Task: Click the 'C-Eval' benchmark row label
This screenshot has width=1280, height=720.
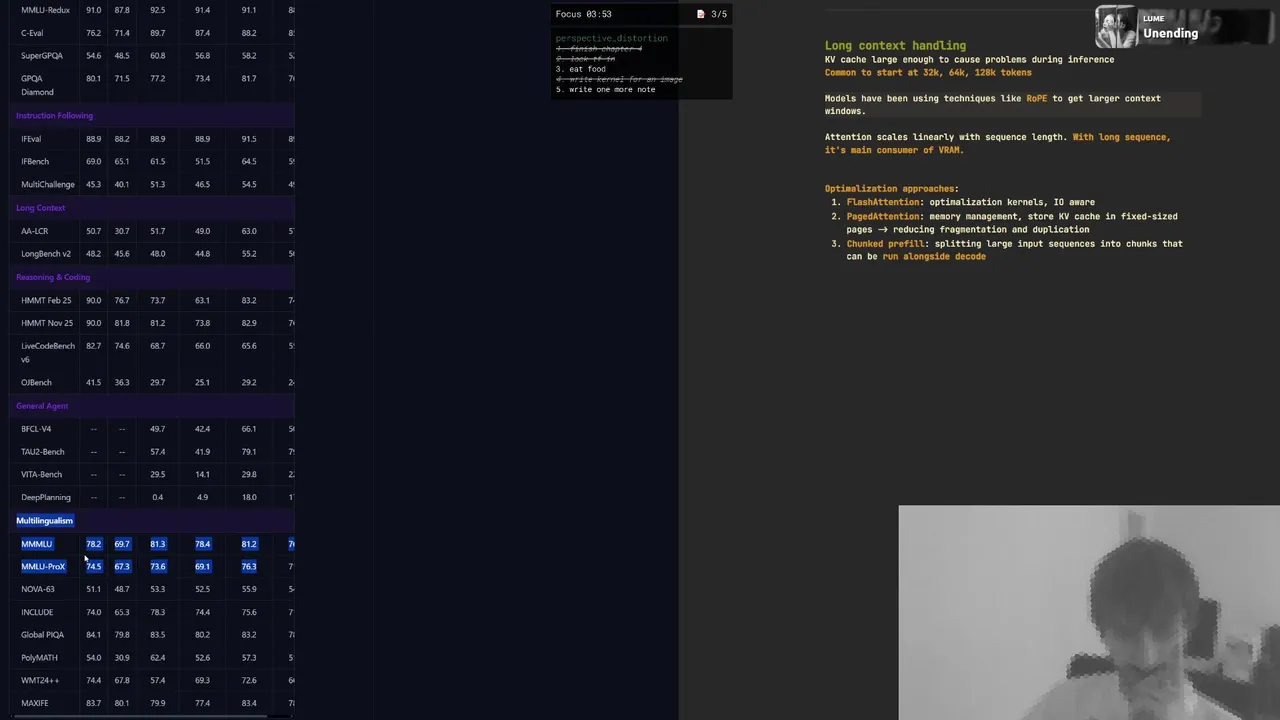Action: click(32, 33)
